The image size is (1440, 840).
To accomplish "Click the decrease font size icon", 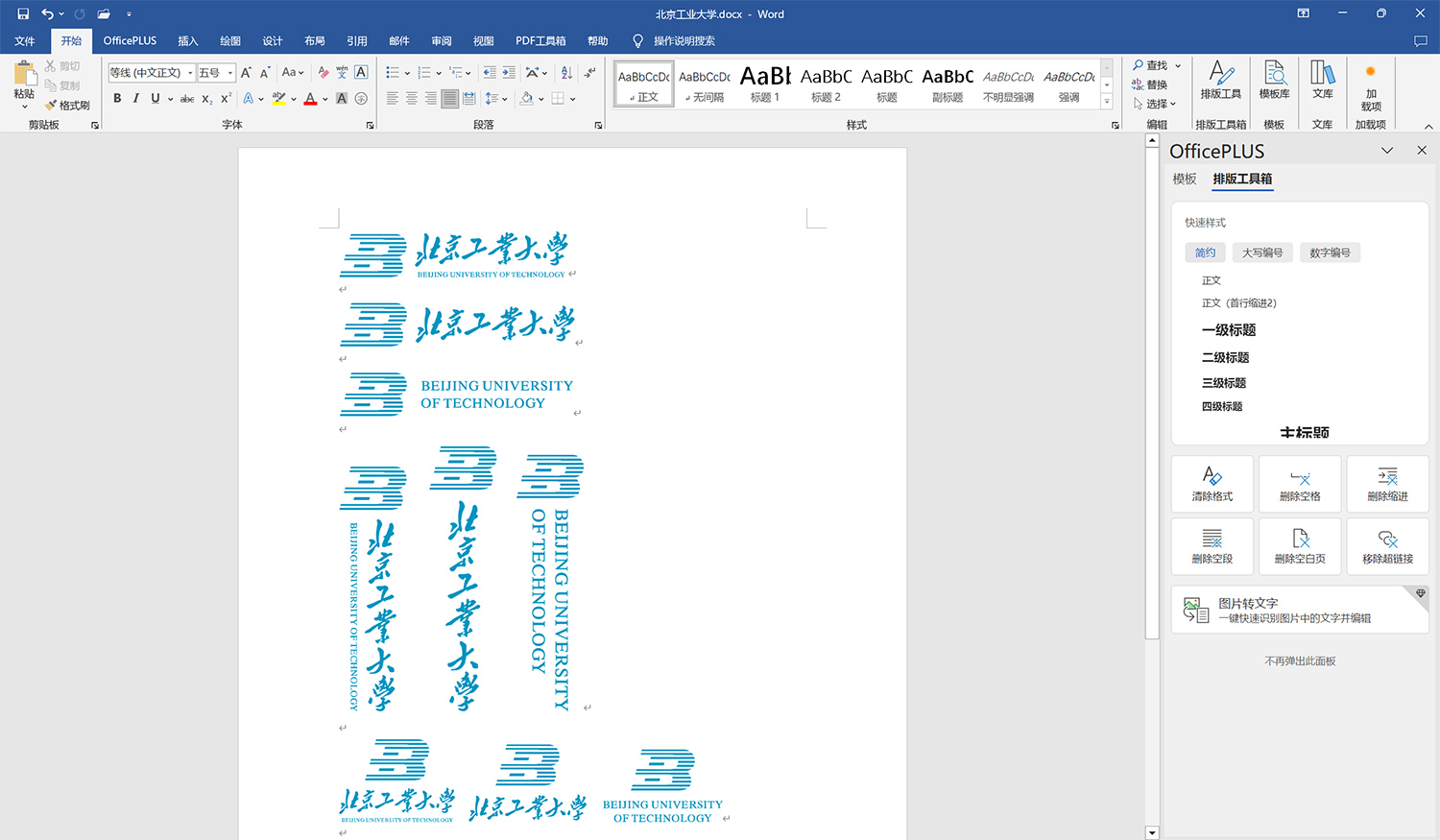I will point(265,72).
